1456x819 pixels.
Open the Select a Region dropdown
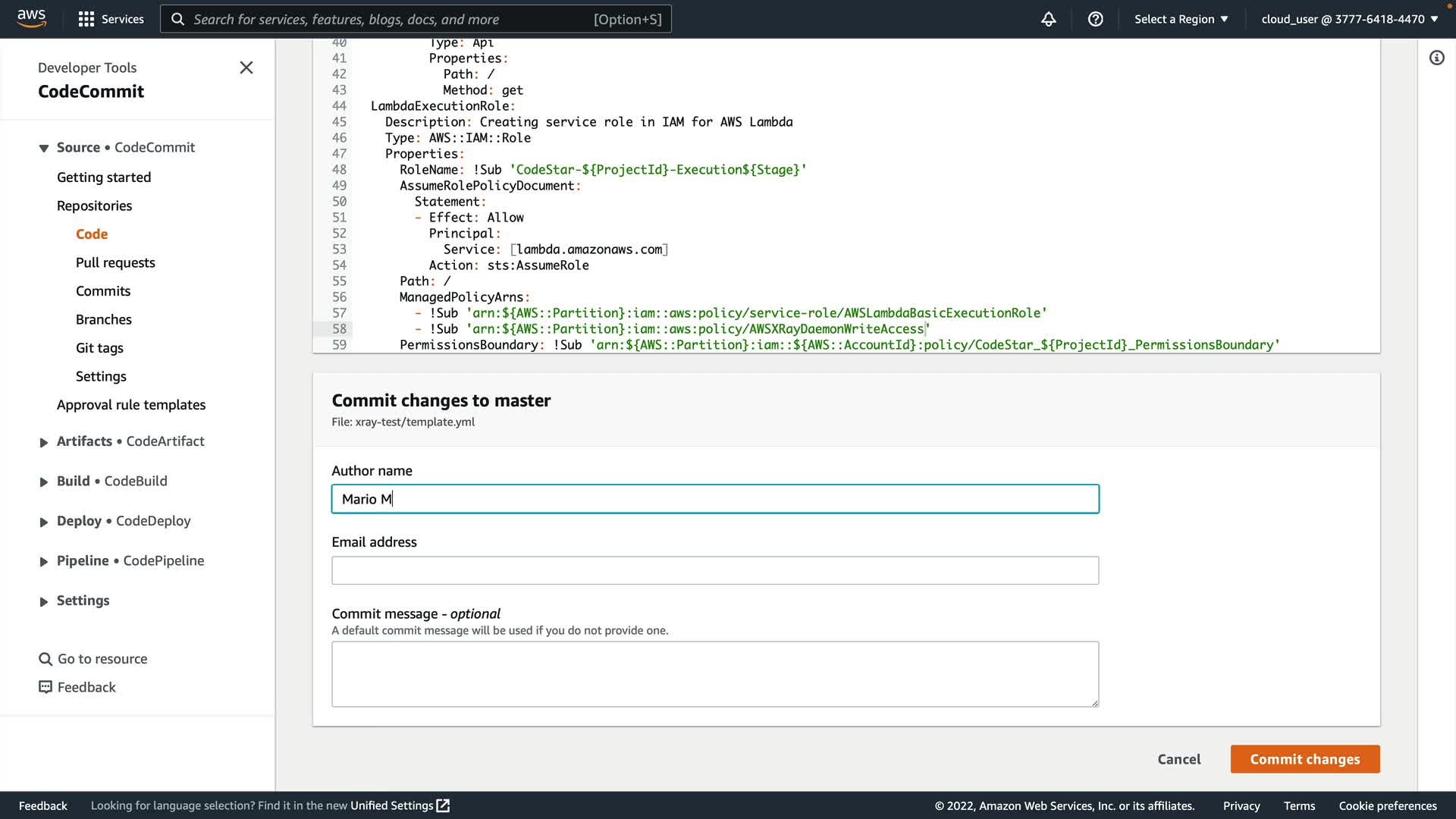1181,19
